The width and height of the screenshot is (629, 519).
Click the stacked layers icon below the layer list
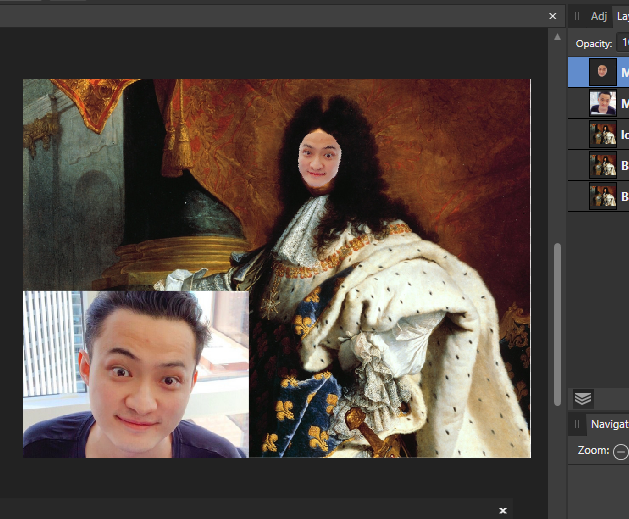pos(583,399)
